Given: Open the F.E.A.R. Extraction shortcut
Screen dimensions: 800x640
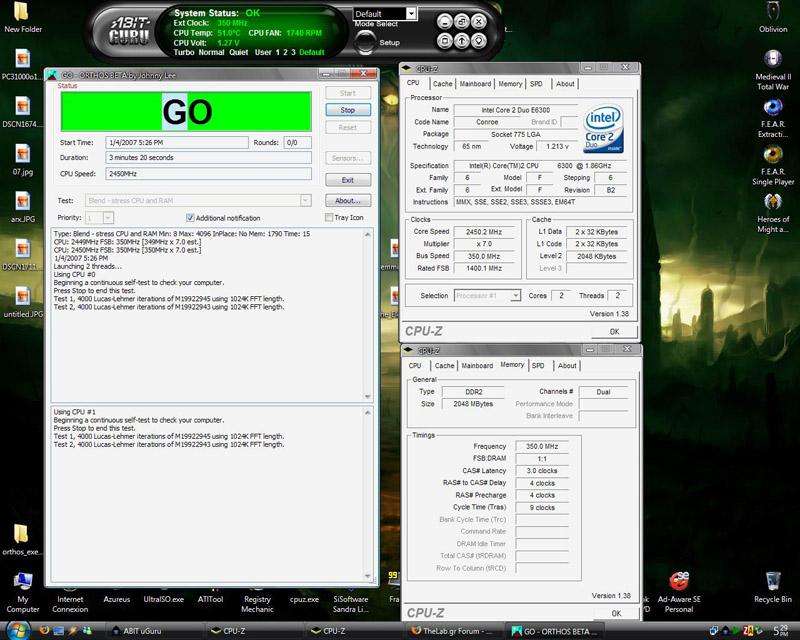Looking at the screenshot, I should tap(773, 118).
